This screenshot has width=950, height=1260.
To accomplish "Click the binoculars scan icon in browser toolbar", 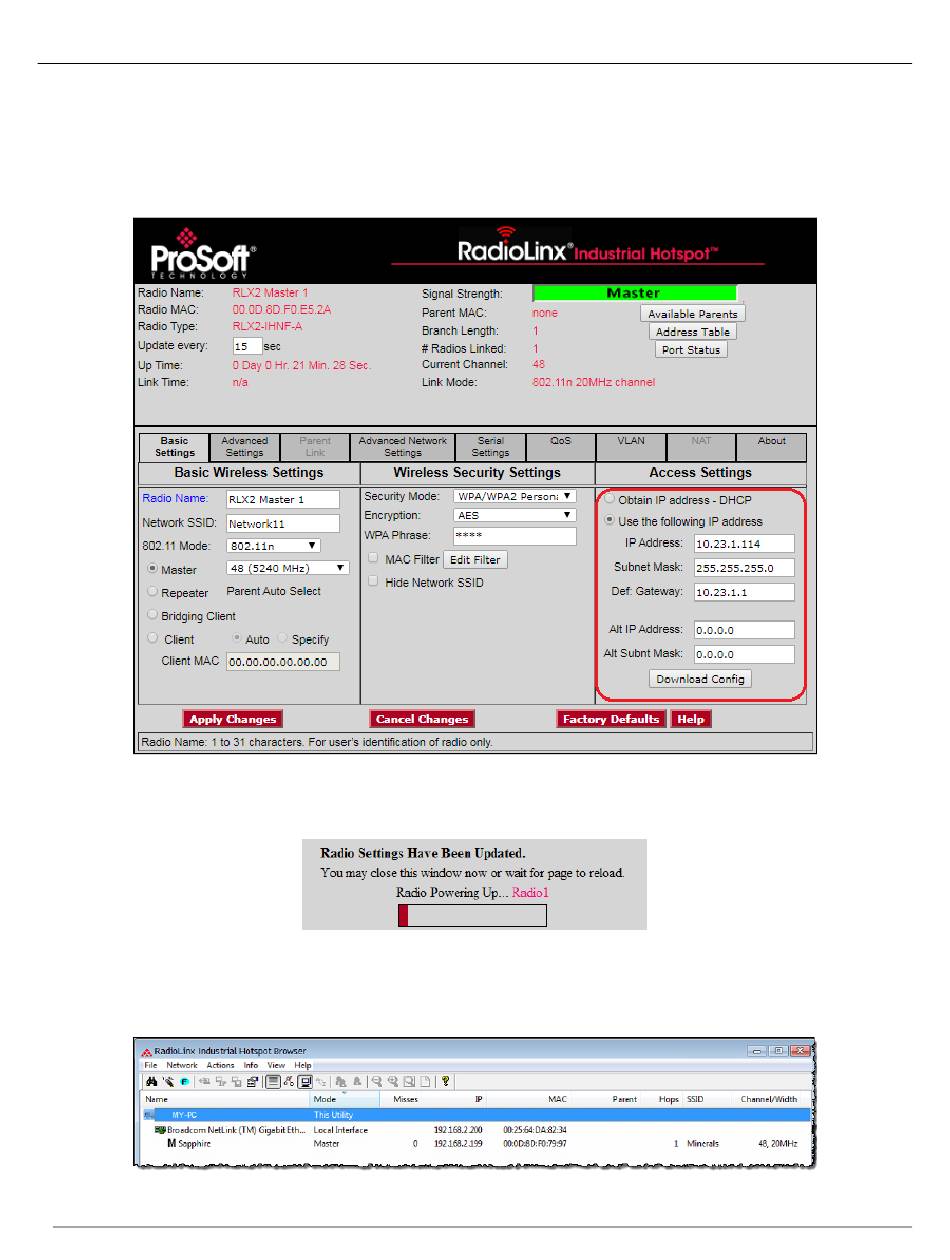I will [x=151, y=1081].
